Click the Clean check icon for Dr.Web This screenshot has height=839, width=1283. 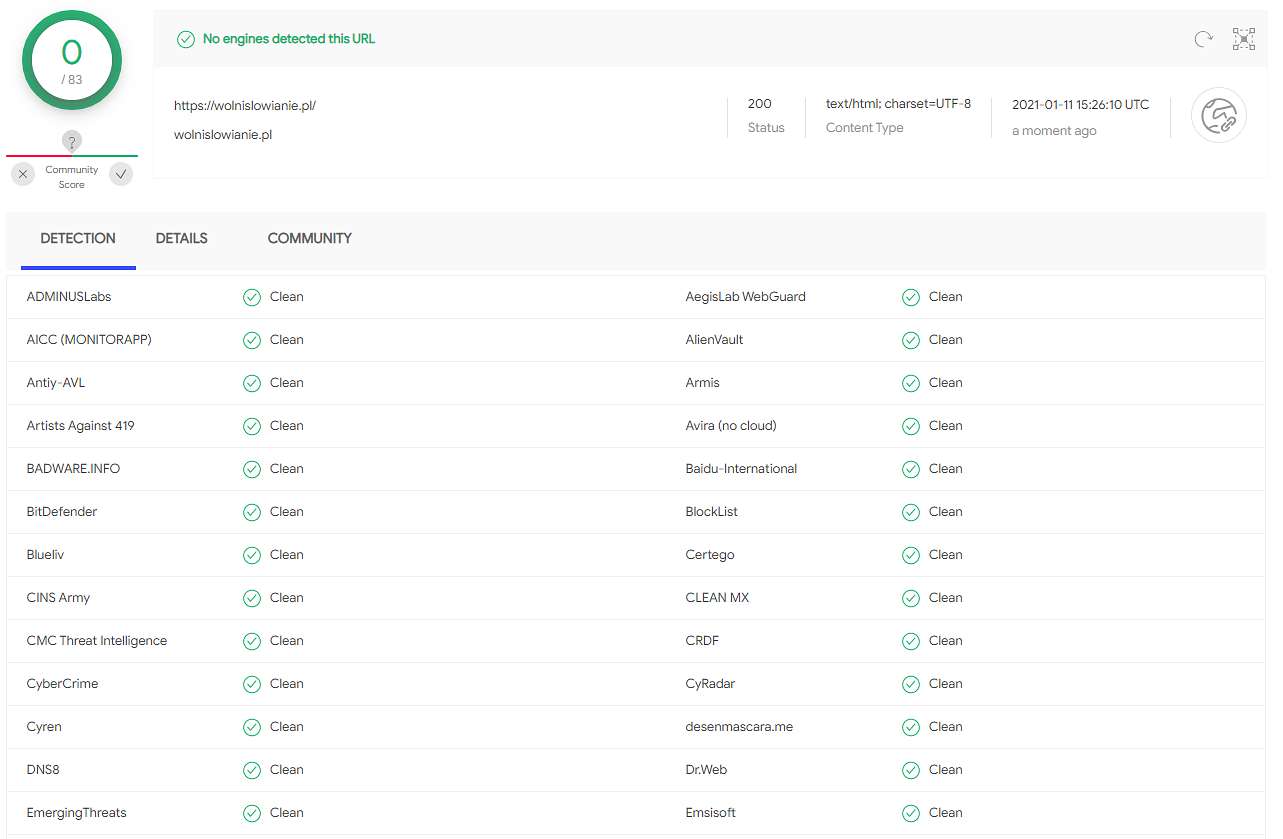[x=911, y=770]
